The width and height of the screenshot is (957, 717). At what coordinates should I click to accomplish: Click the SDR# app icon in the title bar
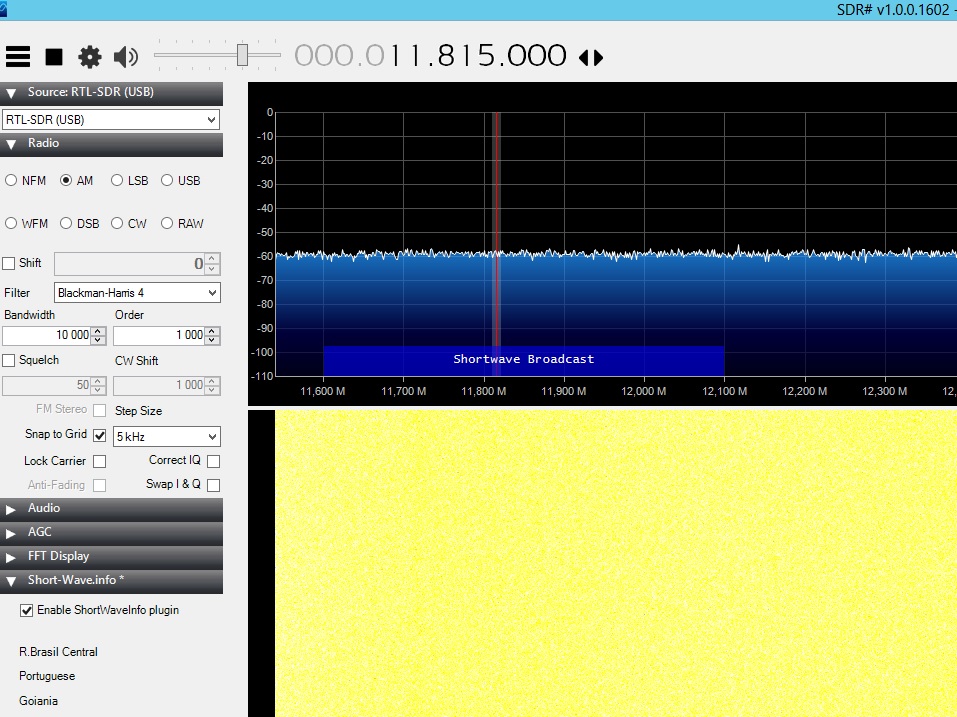[3, 9]
